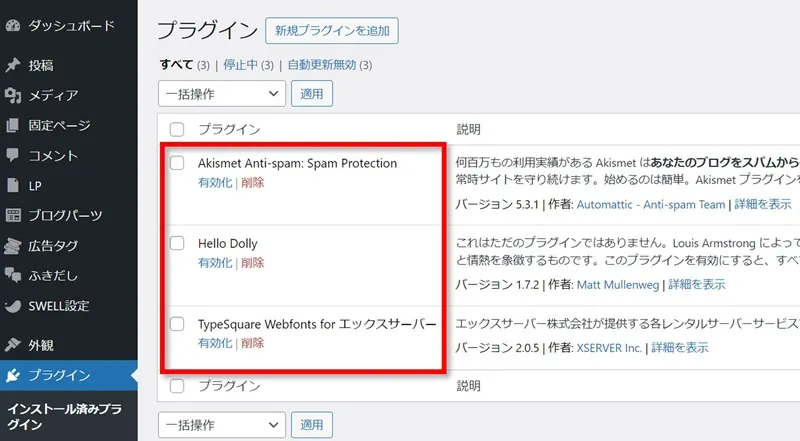Screen dimensions: 800x441
Task: Toggle the select-all checkbox in table header
Action: point(177,130)
